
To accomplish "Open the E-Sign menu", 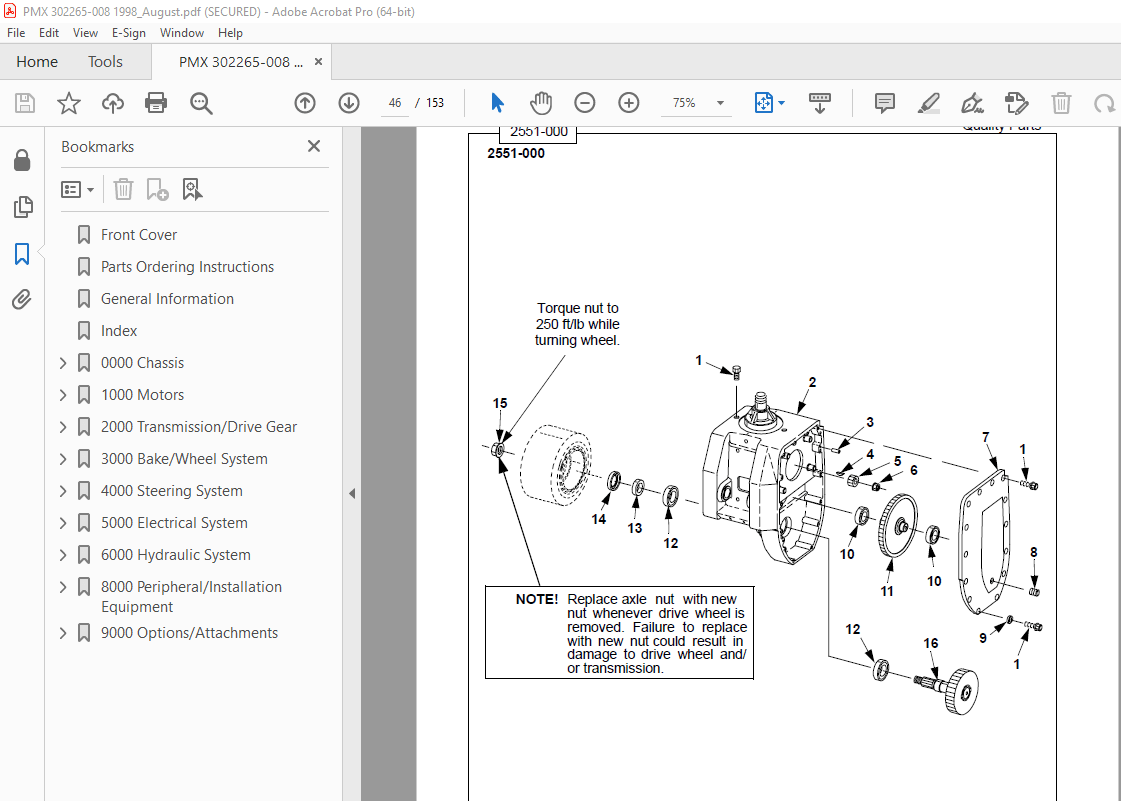I will click(129, 33).
